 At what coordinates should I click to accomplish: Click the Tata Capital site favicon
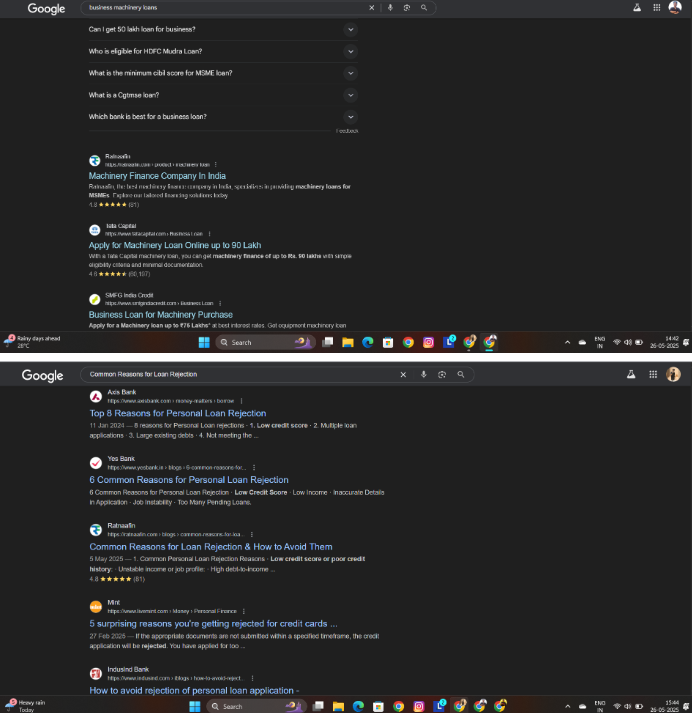95,230
